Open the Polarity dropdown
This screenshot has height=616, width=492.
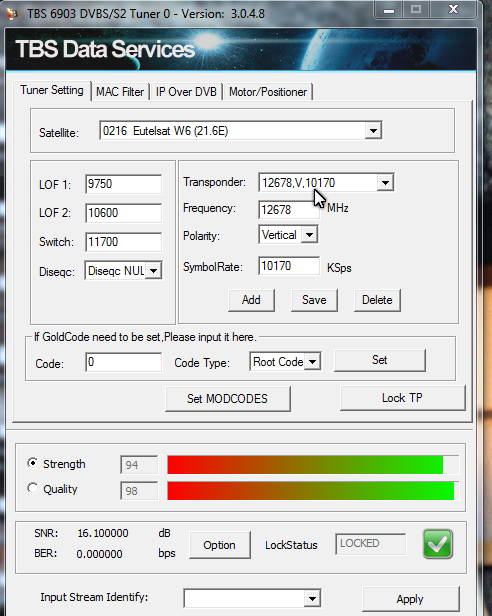(309, 235)
